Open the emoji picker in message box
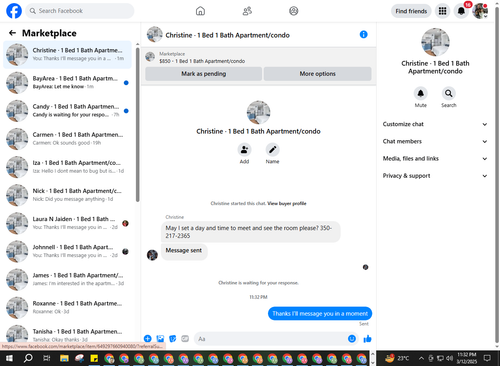This screenshot has height=366, width=500. click(x=352, y=339)
